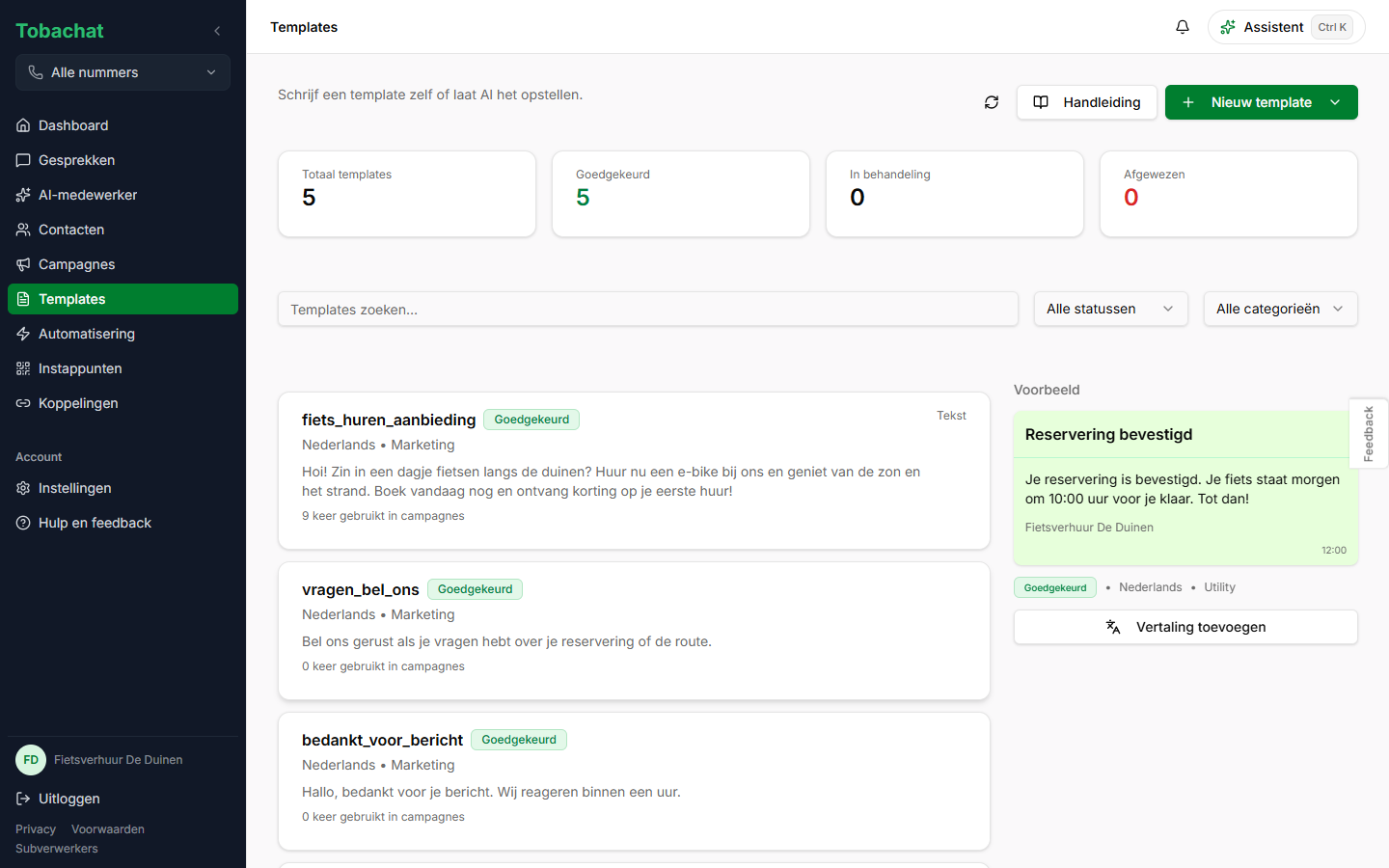Click the FD account avatar
This screenshot has width=1389, height=868.
click(x=31, y=760)
